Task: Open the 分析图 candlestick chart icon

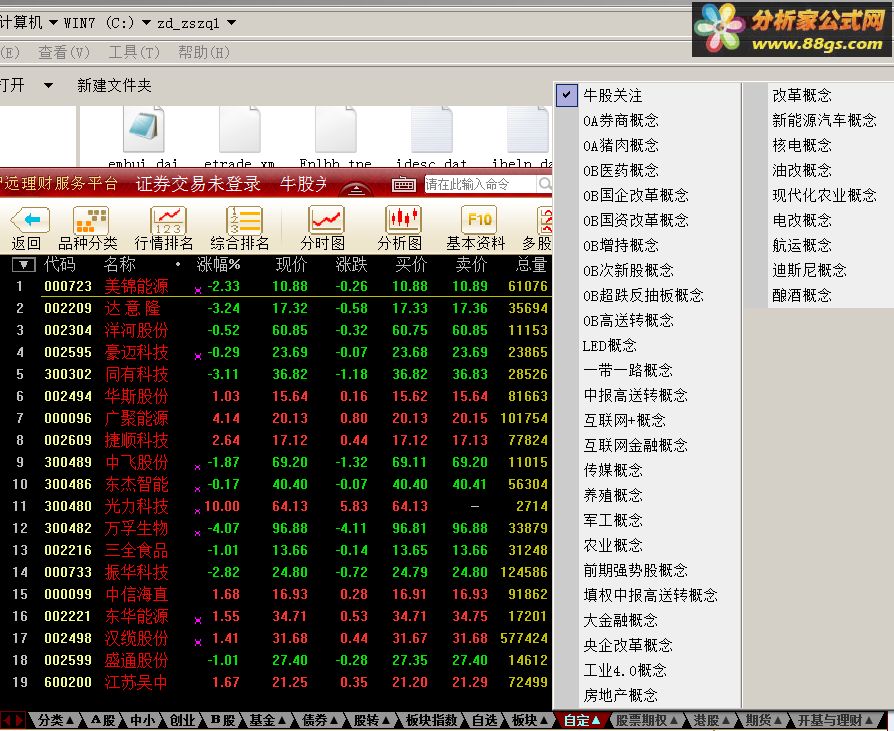Action: pos(403,220)
